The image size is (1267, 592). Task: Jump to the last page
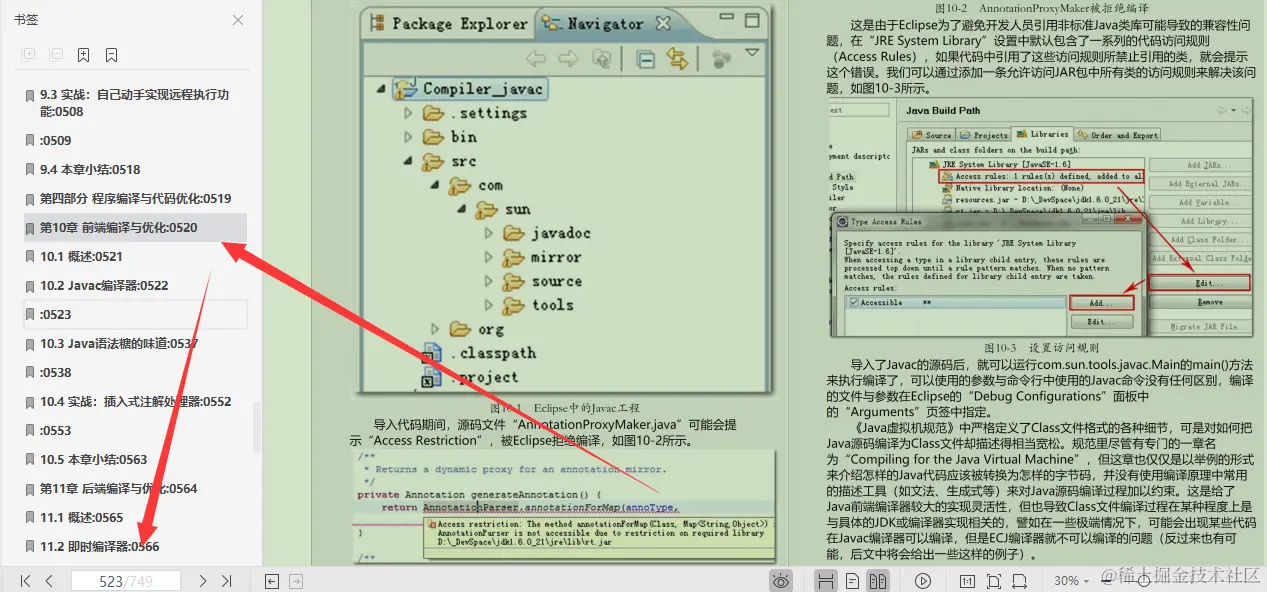pos(227,580)
